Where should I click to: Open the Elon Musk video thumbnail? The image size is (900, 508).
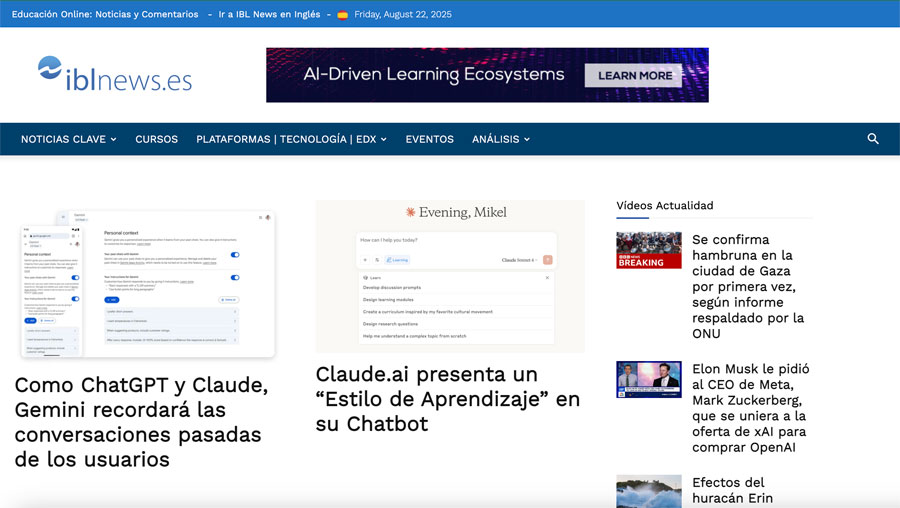[649, 379]
